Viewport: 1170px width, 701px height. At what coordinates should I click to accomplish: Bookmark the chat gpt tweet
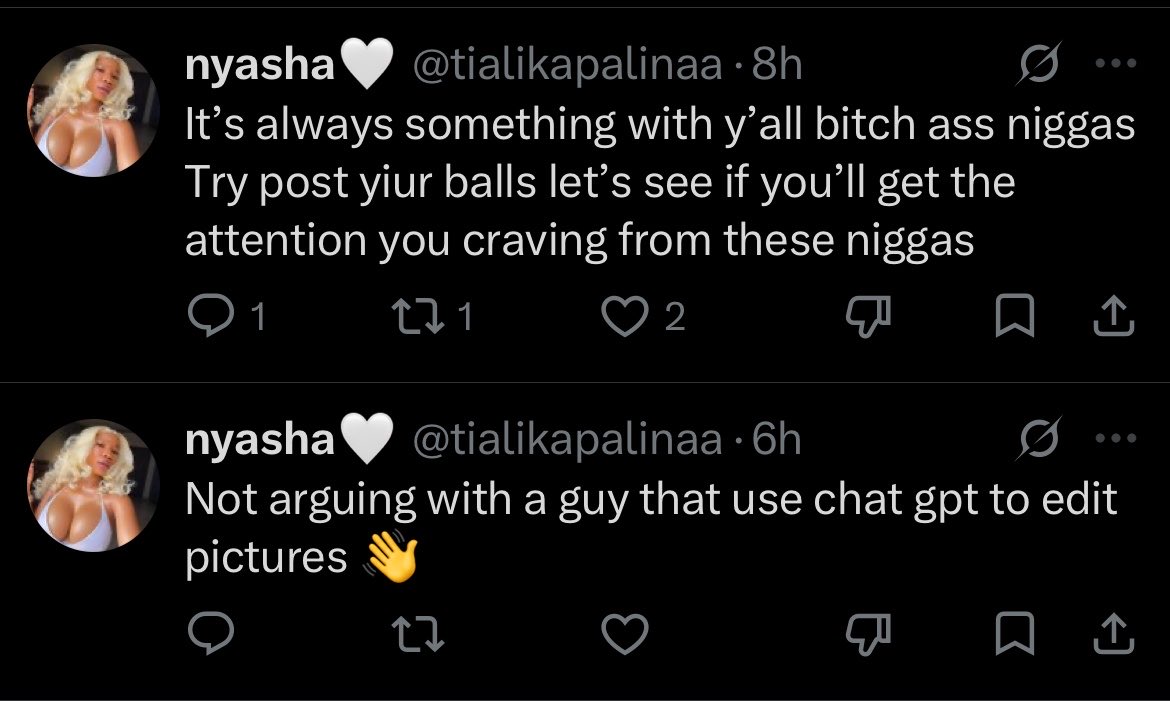pyautogui.click(x=1015, y=633)
